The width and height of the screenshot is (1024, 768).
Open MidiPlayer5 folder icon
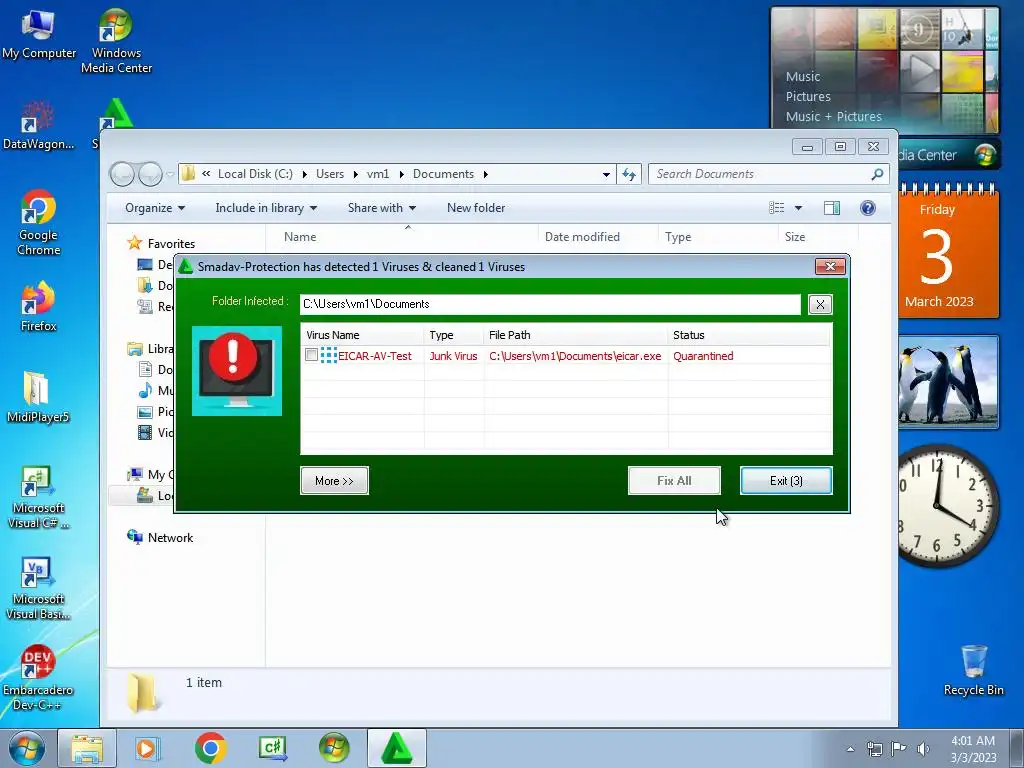38,397
